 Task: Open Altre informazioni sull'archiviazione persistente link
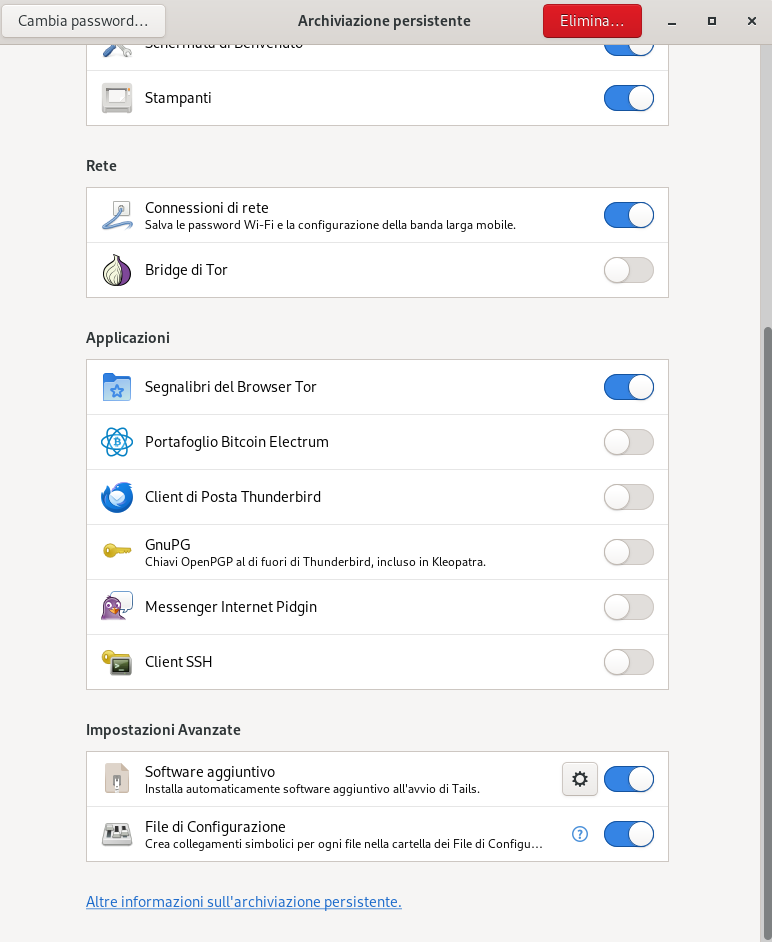(243, 902)
